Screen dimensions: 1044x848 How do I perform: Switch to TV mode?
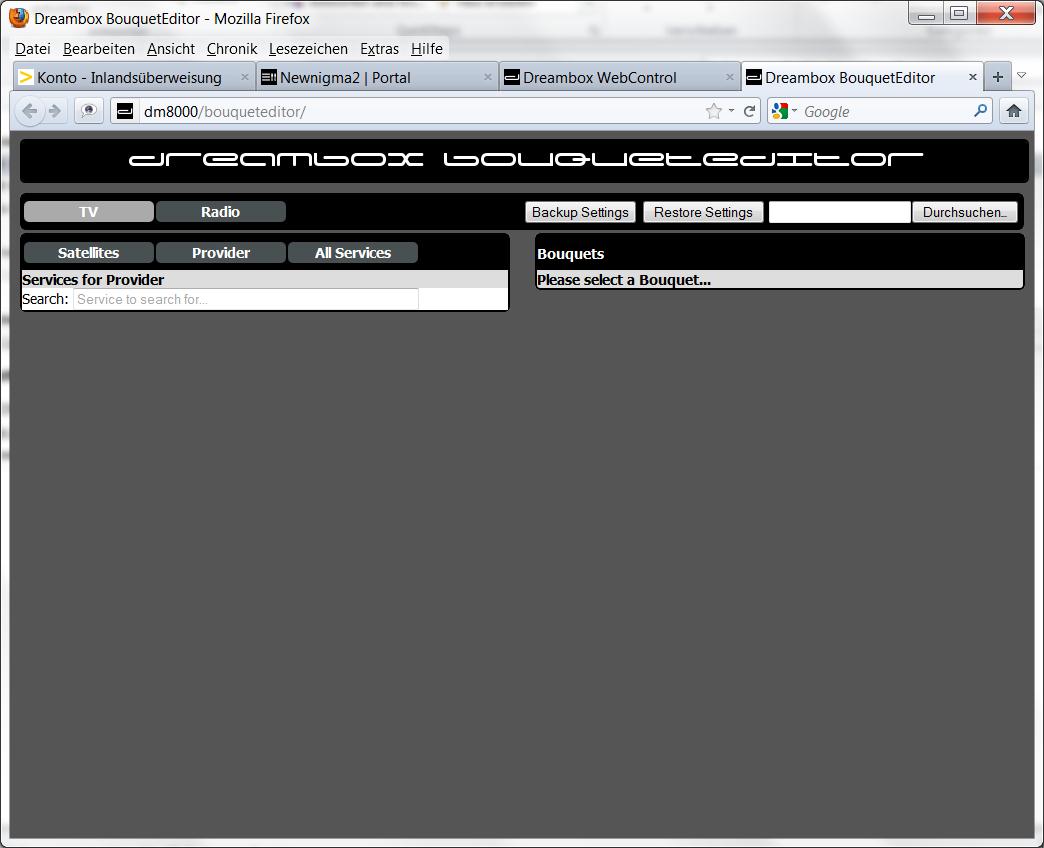[x=89, y=212]
